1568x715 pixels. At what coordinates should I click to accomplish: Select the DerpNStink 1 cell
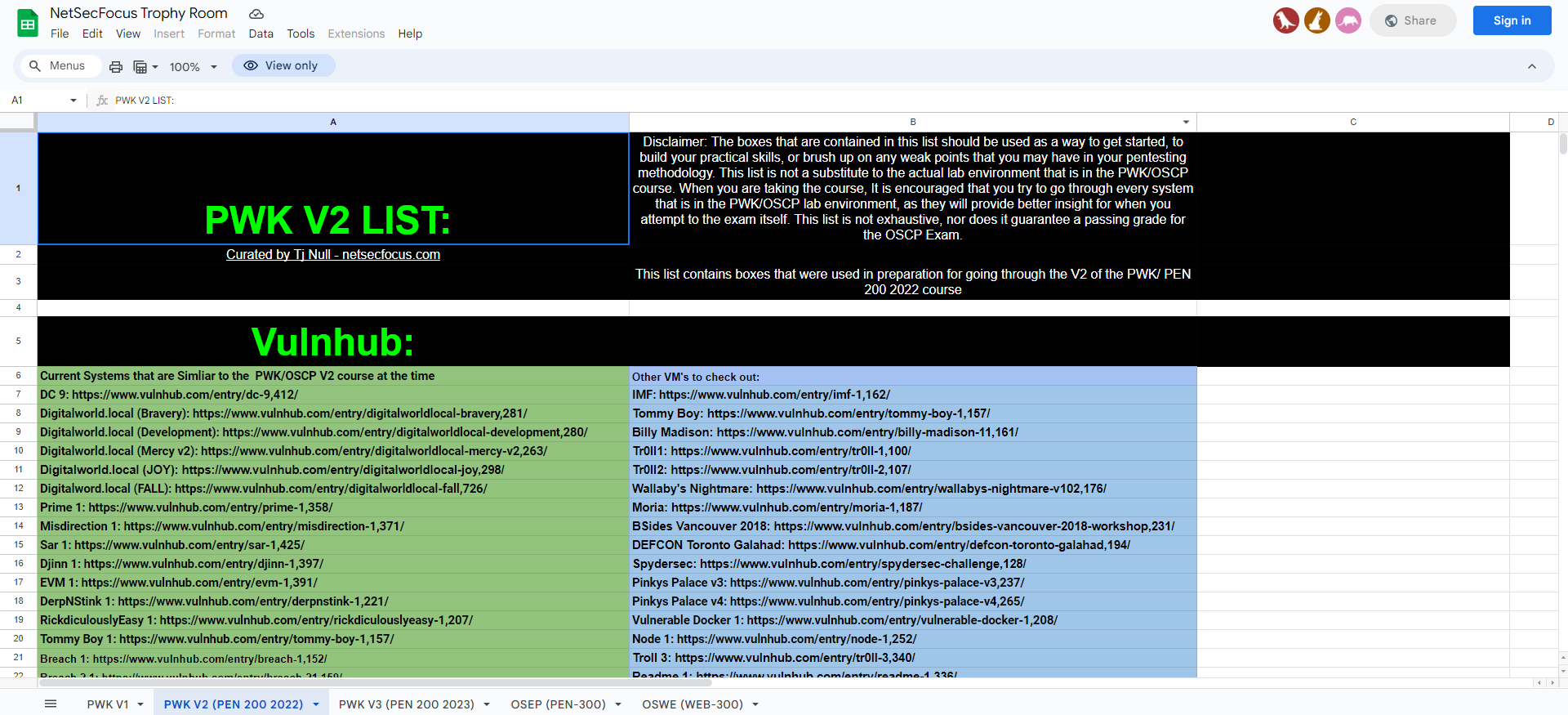point(333,601)
